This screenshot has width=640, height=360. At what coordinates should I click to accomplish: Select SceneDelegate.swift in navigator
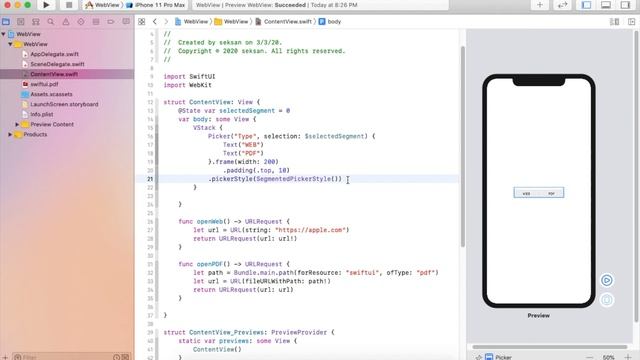(x=57, y=64)
